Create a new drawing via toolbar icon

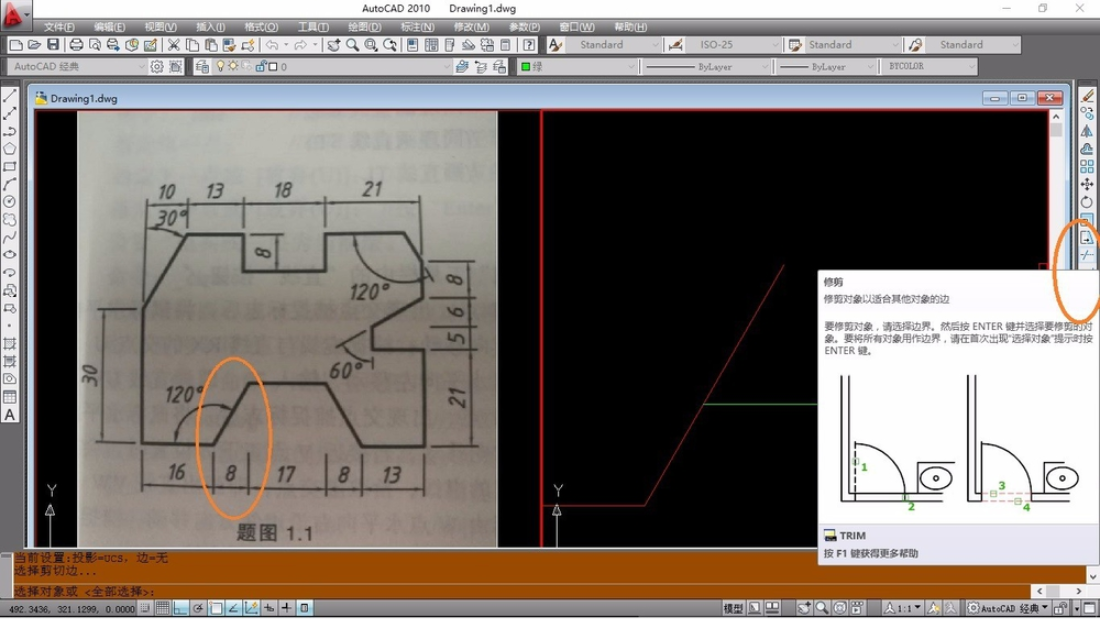pyautogui.click(x=15, y=45)
